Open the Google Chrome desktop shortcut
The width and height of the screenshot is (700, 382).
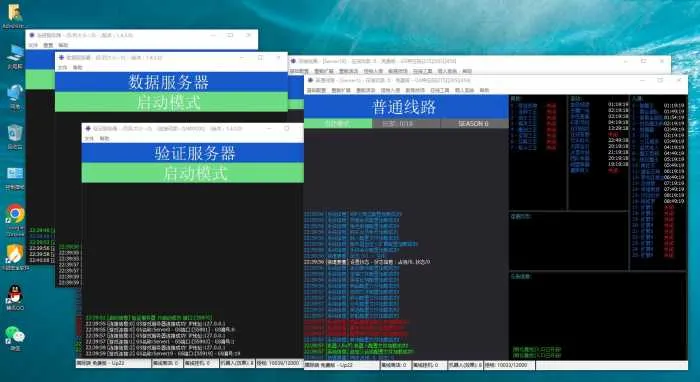click(x=15, y=214)
